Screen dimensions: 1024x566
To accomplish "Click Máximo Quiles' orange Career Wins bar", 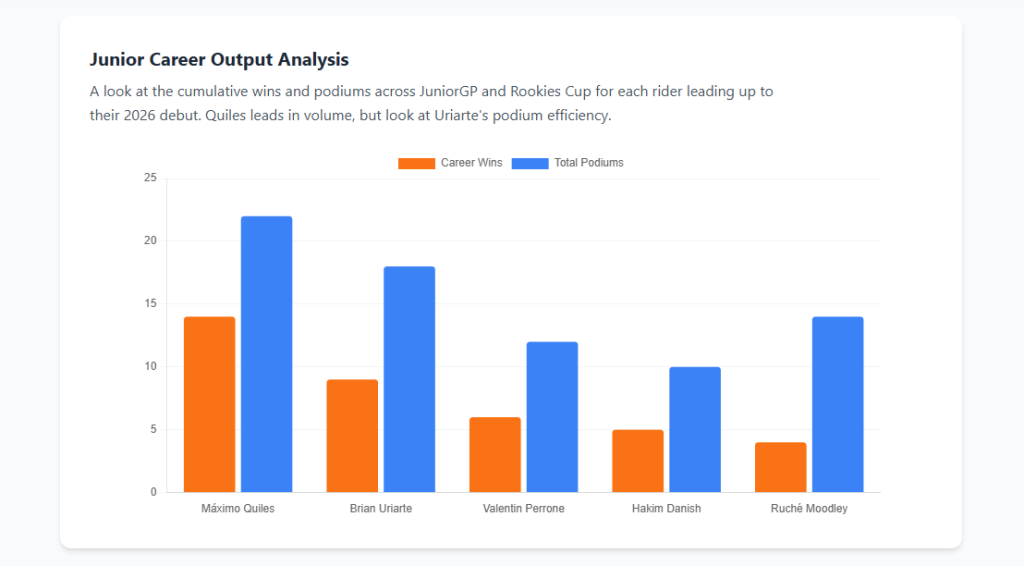I will pyautogui.click(x=209, y=404).
